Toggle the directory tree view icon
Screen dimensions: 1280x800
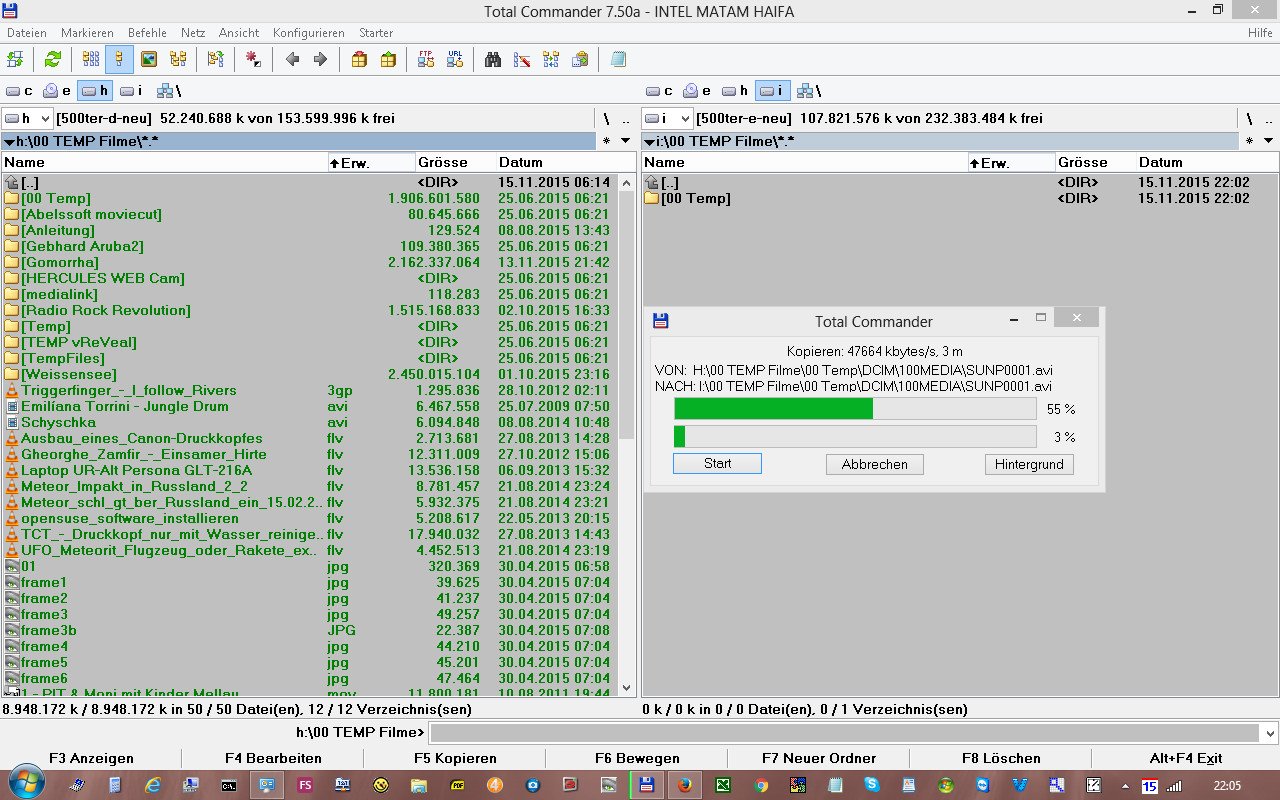[178, 59]
